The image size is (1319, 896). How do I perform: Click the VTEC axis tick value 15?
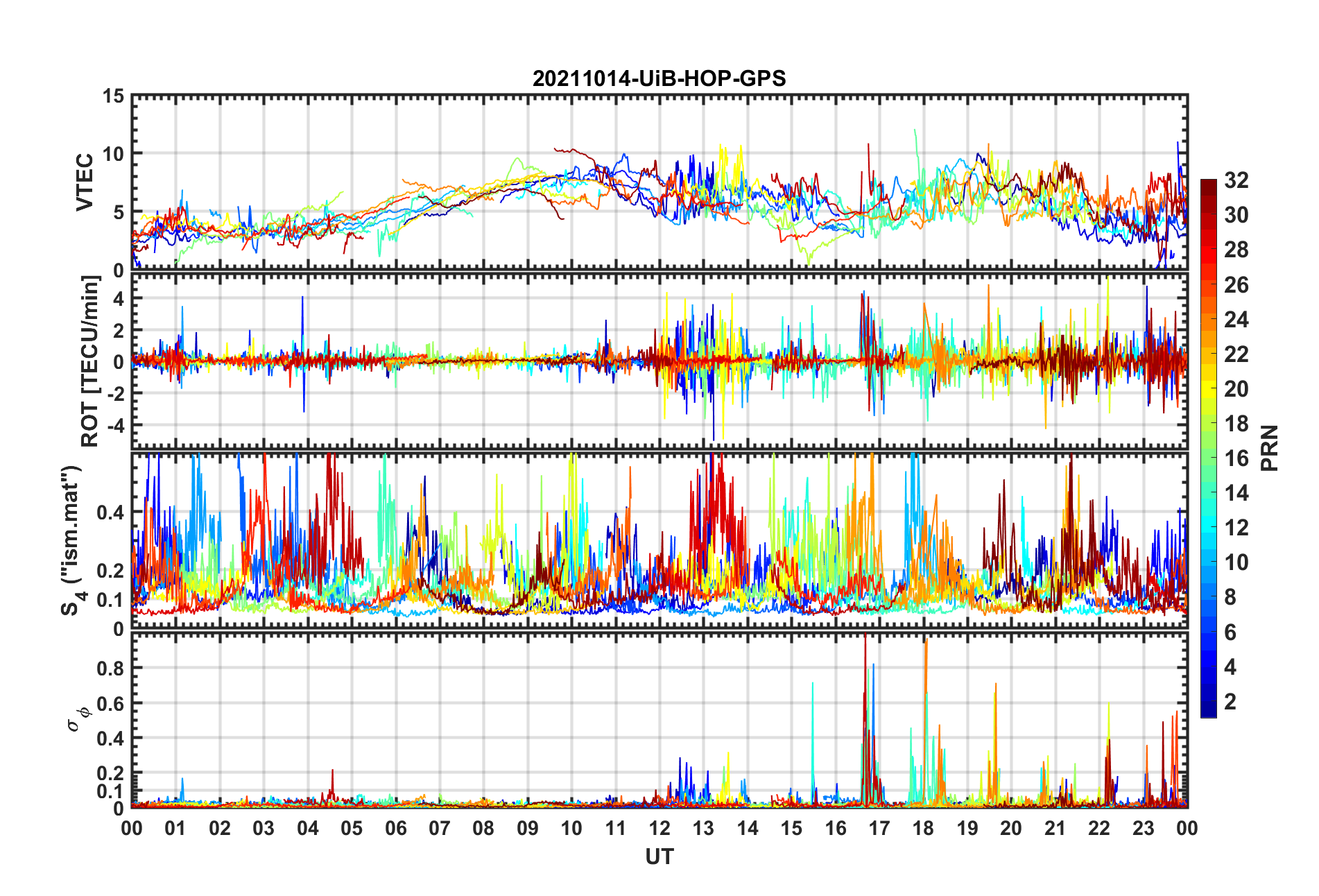point(113,96)
